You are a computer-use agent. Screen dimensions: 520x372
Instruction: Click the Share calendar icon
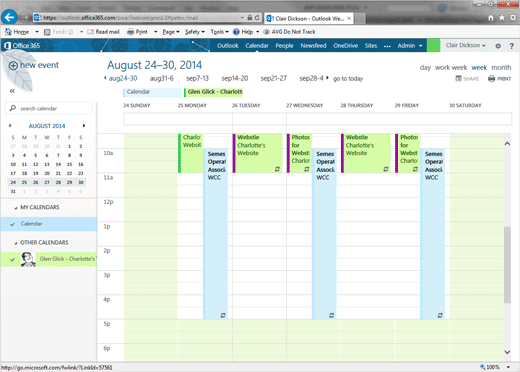point(459,79)
